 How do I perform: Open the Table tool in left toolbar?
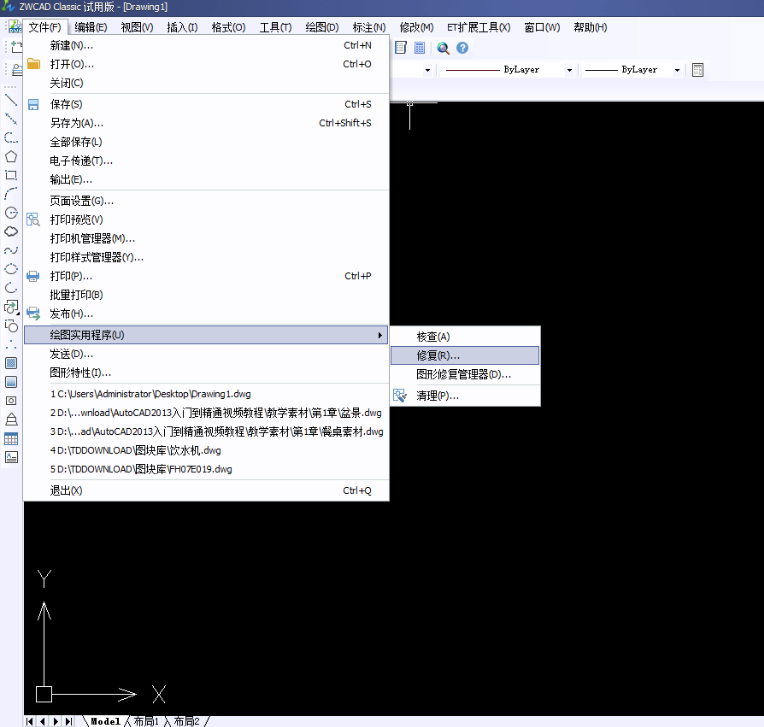tap(11, 438)
